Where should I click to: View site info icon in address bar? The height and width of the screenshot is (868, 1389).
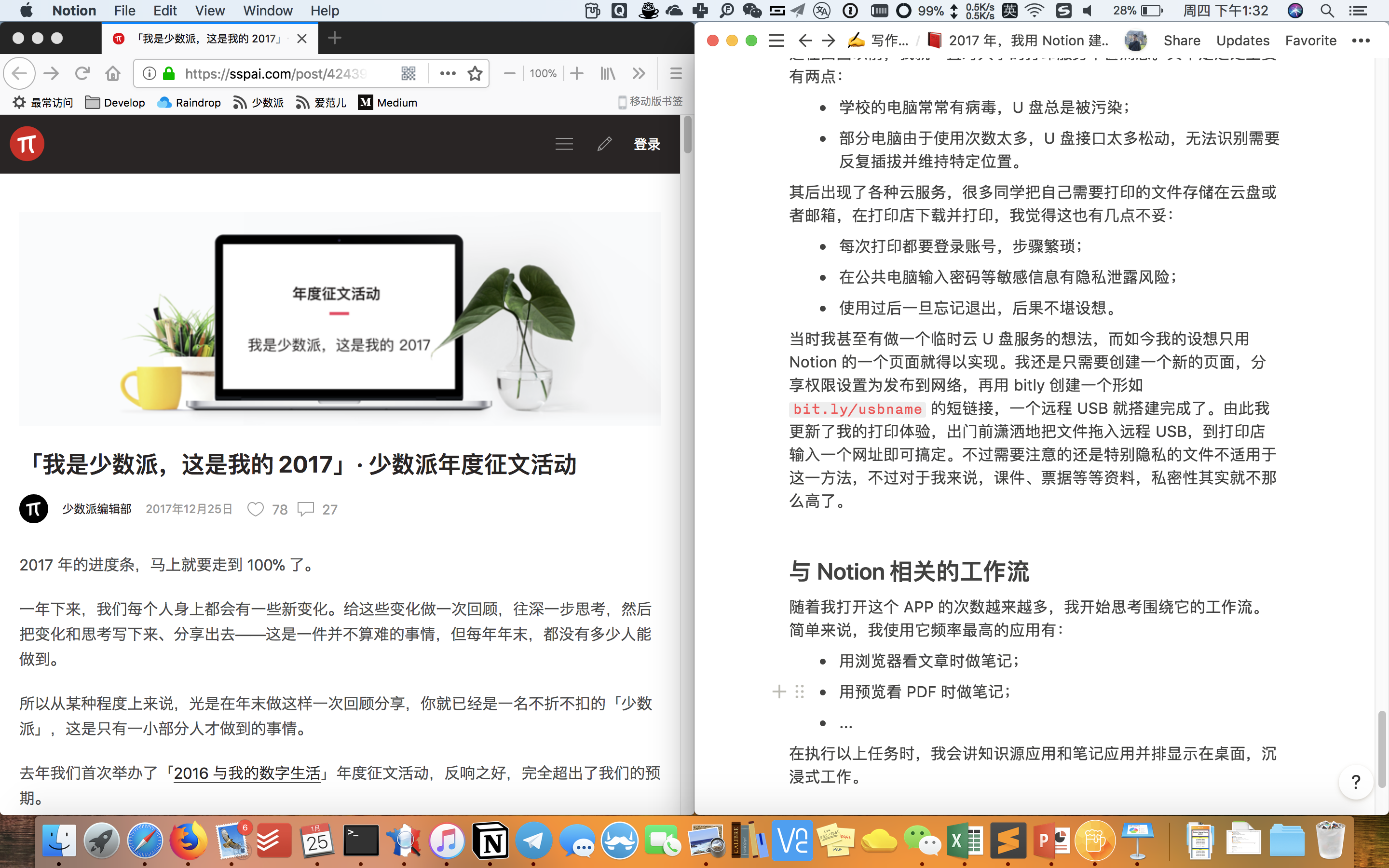(x=149, y=73)
